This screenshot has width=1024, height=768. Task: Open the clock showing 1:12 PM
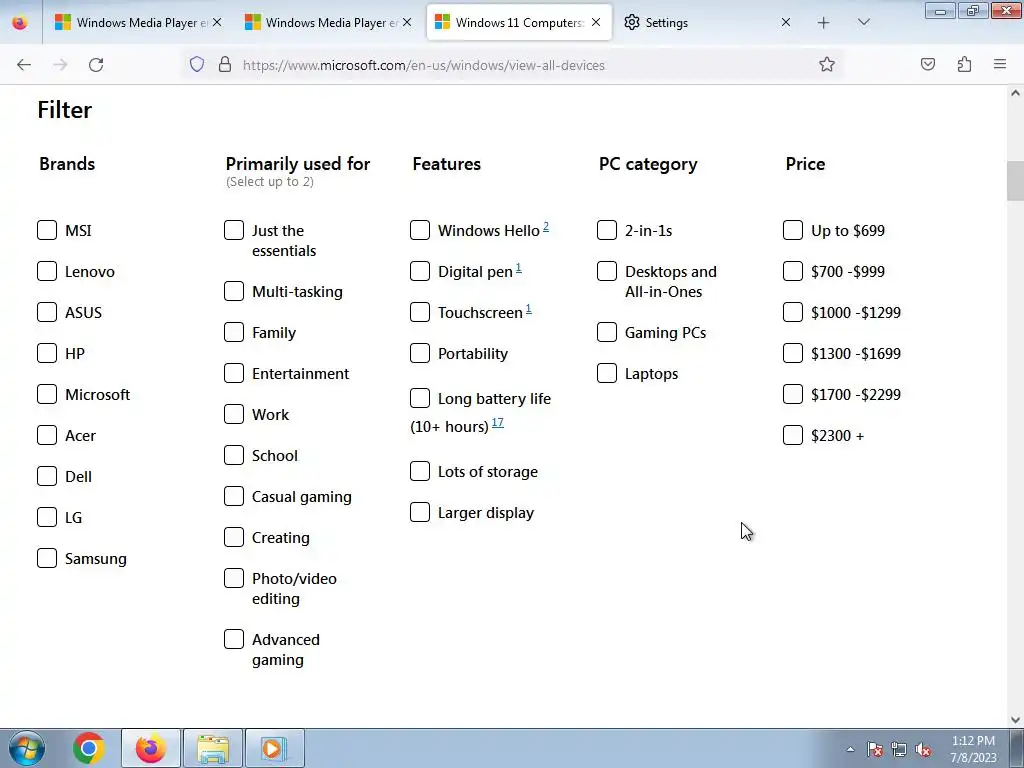coord(973,749)
